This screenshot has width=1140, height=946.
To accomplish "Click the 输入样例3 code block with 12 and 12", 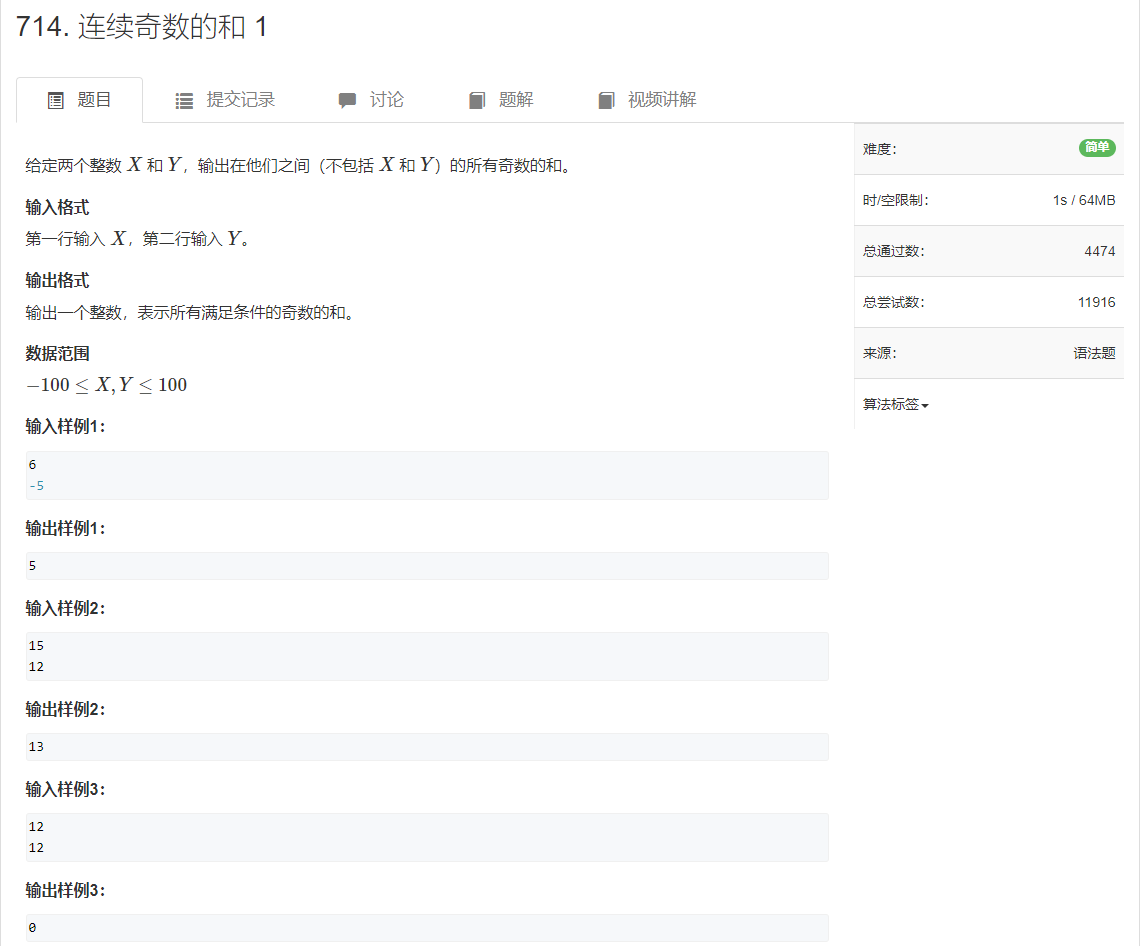I will tap(427, 837).
